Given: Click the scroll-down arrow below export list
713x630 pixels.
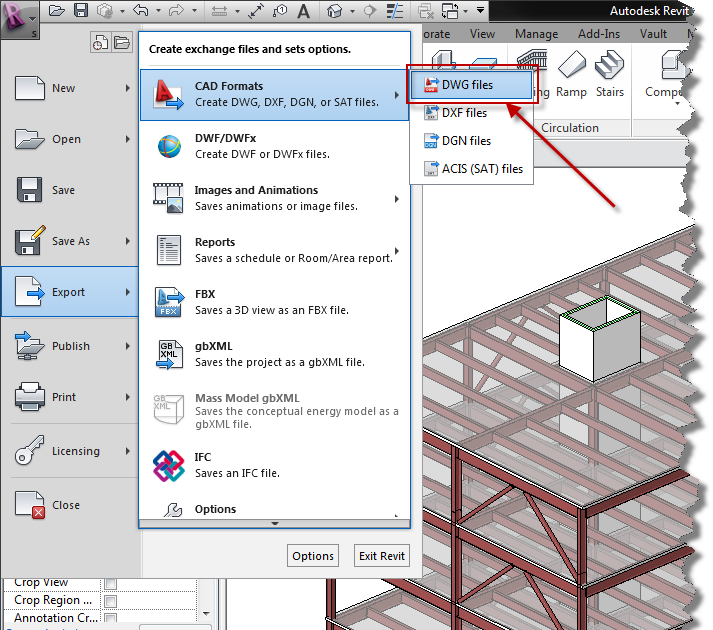Looking at the screenshot, I should 275,524.
